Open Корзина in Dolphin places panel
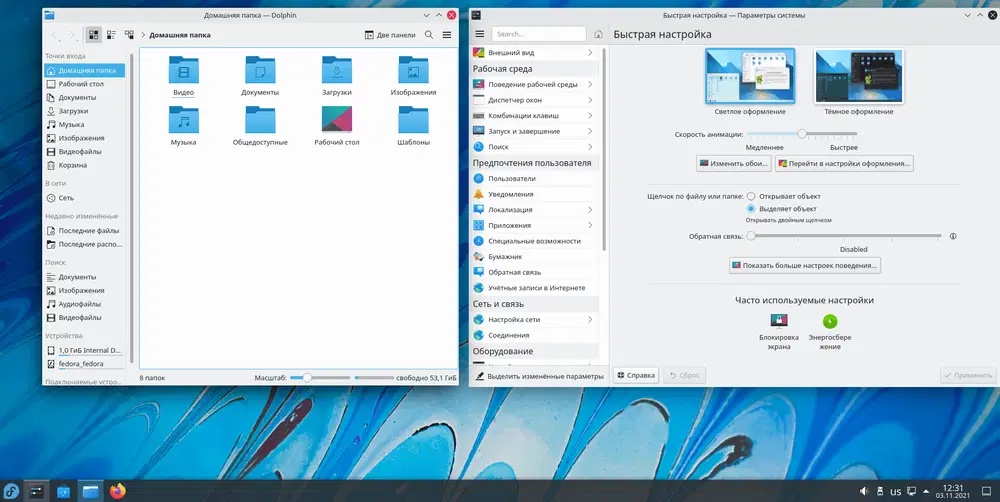 pos(84,165)
